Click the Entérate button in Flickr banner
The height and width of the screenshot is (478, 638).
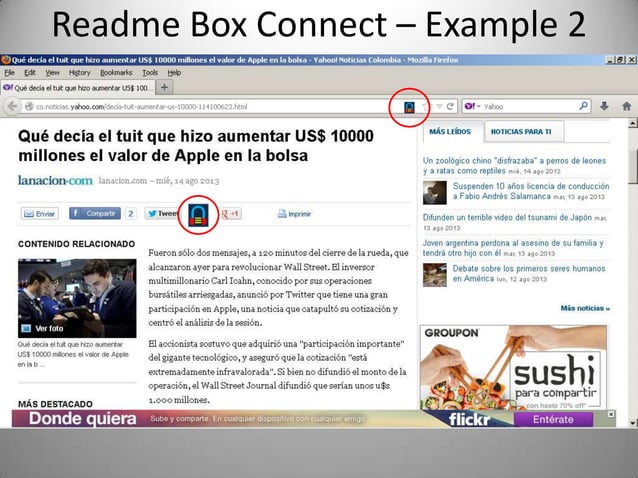point(553,419)
